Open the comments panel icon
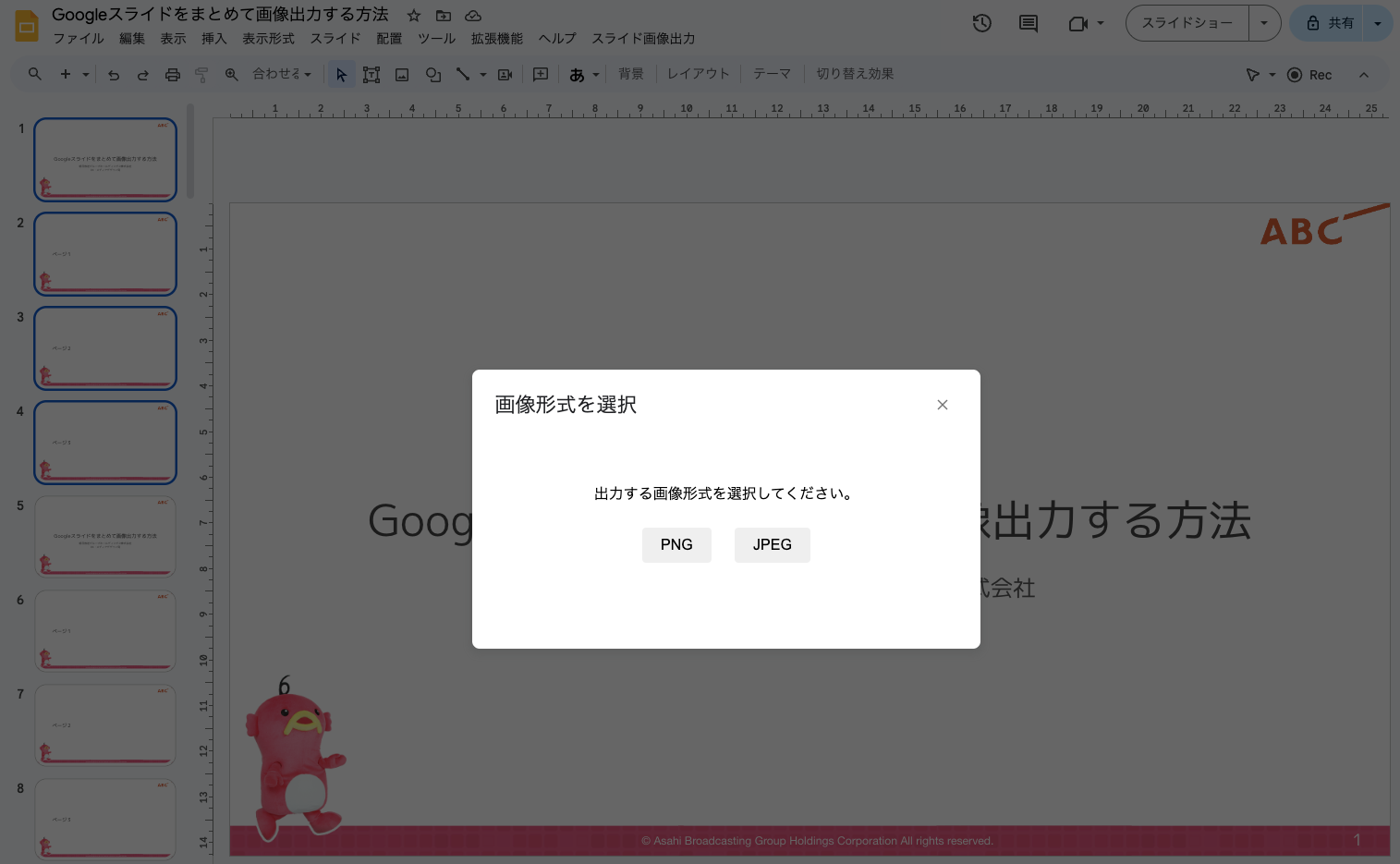The image size is (1400, 864). (x=1028, y=23)
